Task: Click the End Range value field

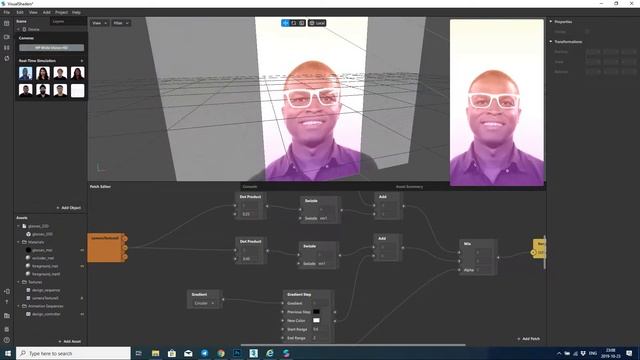Action: (321, 338)
